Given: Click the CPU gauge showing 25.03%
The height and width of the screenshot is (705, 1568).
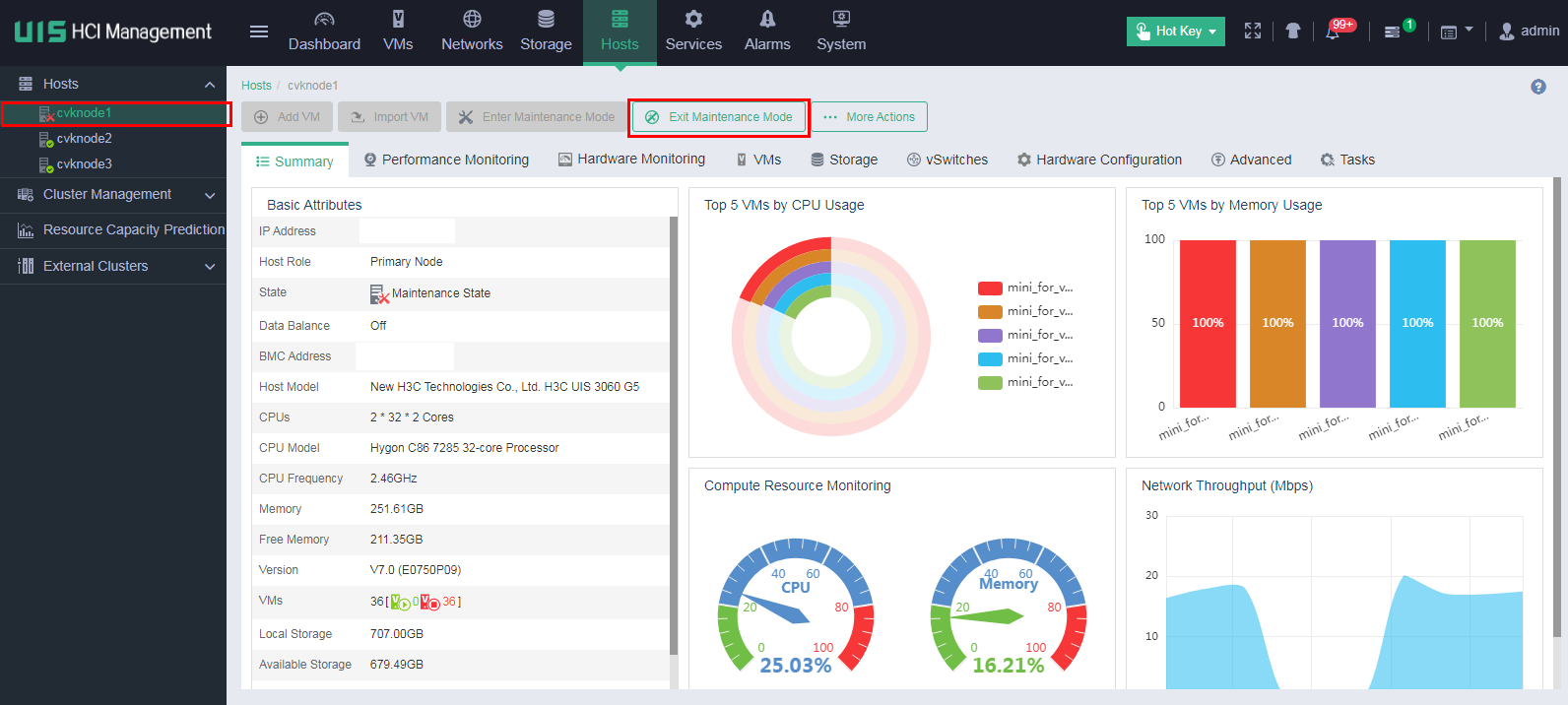Looking at the screenshot, I should click(796, 607).
